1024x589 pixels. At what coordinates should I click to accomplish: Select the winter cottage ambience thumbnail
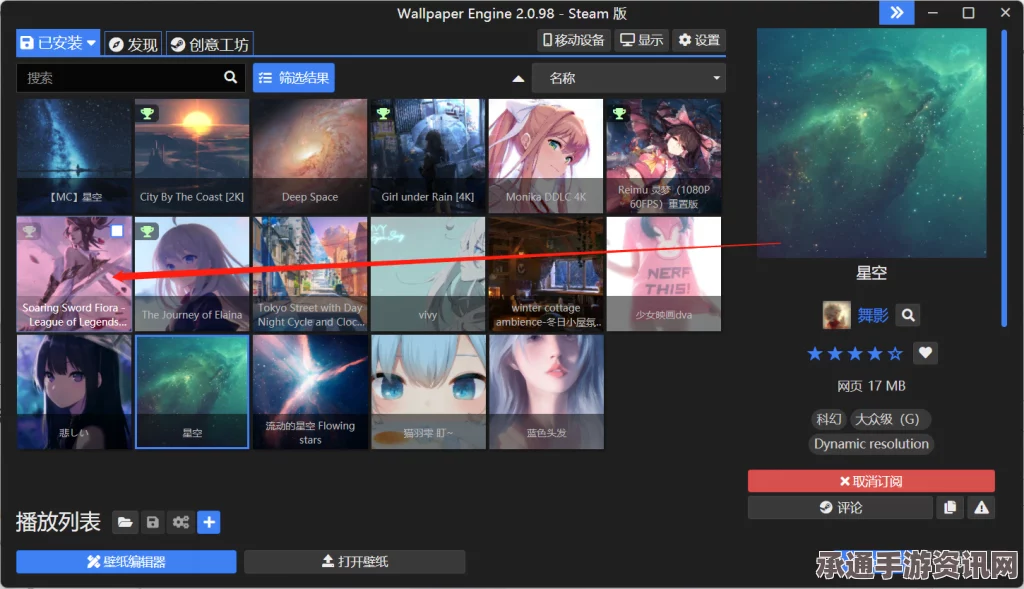tap(546, 274)
